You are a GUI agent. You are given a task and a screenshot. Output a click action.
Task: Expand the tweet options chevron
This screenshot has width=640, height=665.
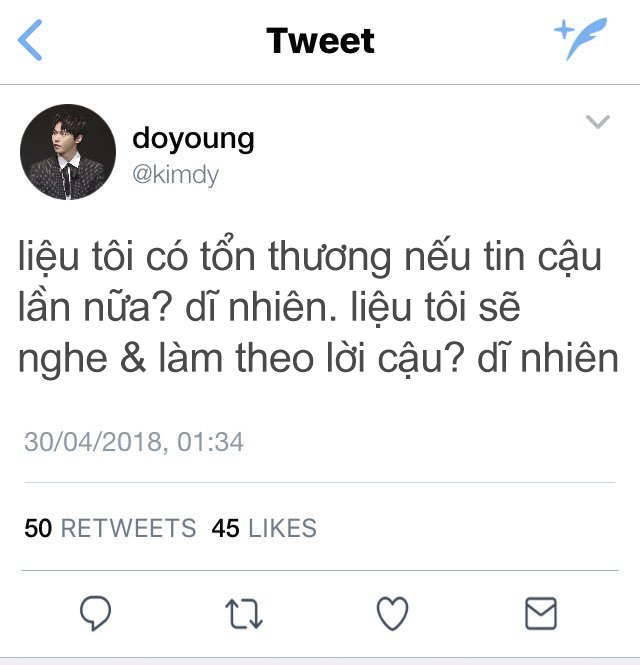(x=598, y=121)
